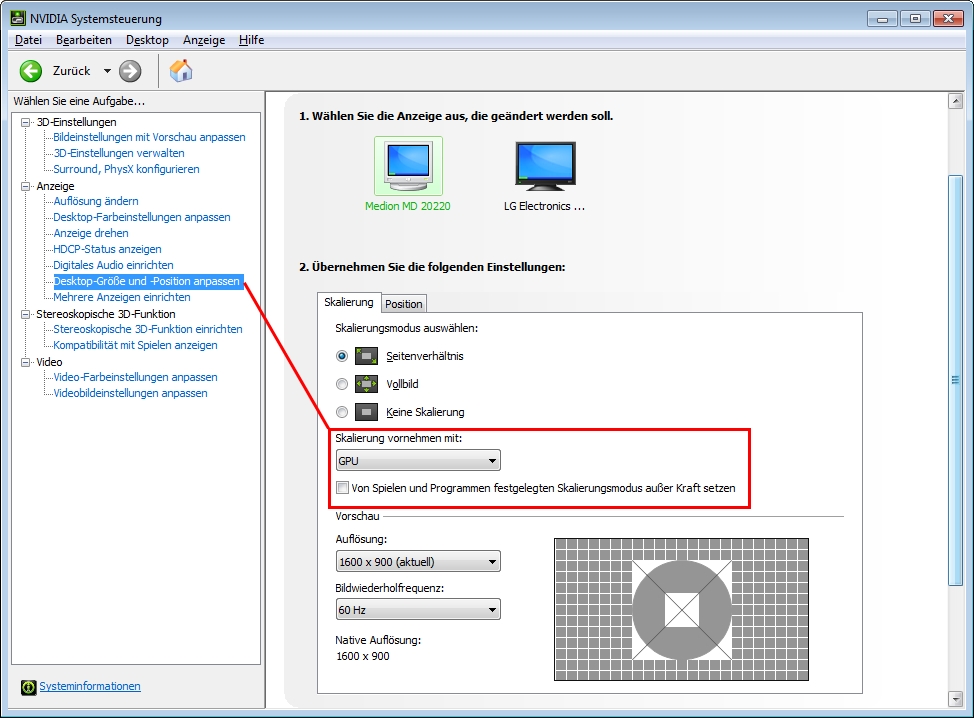Open the Systeminformationen link
974x718 pixels.
pos(90,686)
